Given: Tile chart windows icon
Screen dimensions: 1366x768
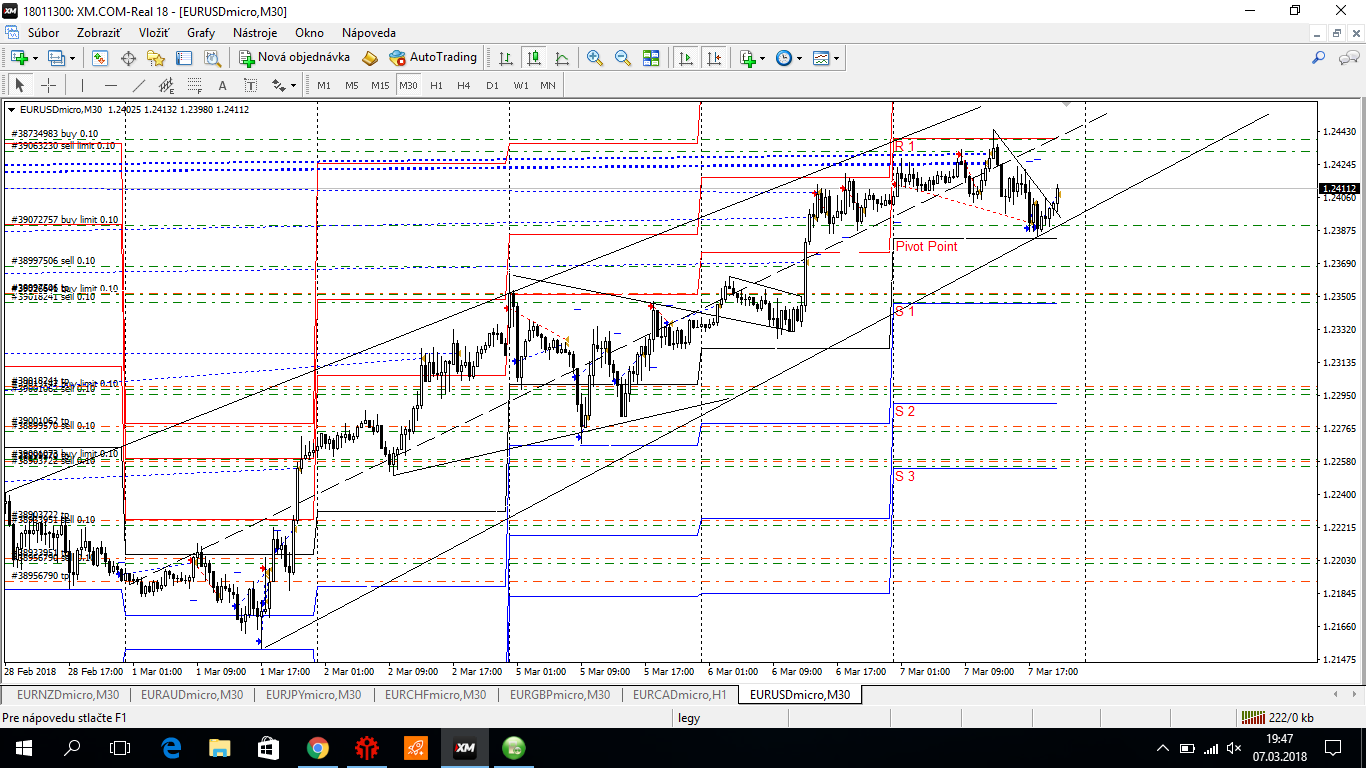Looking at the screenshot, I should tap(651, 58).
